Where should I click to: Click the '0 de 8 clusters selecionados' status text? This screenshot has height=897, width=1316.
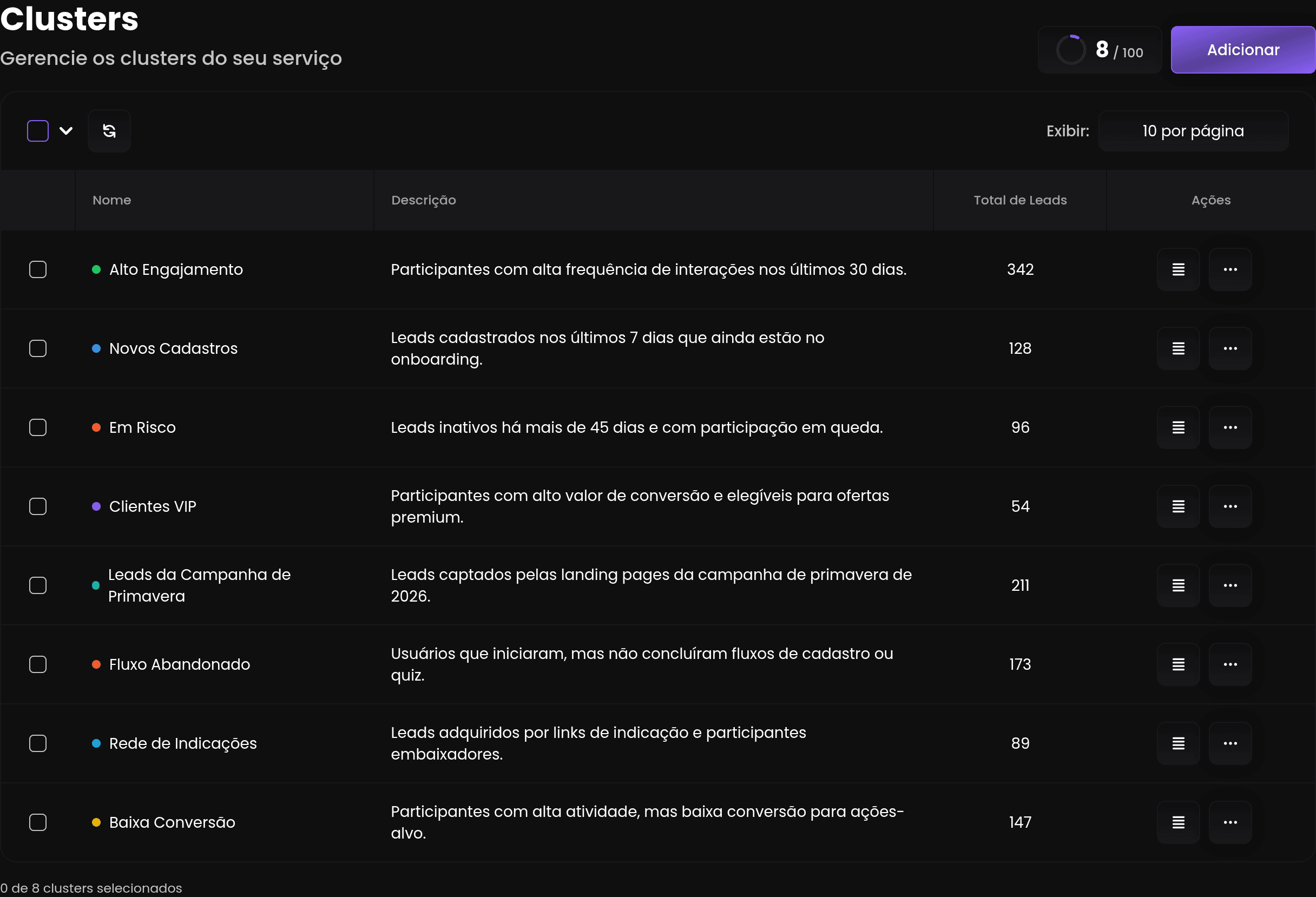pyautogui.click(x=91, y=888)
